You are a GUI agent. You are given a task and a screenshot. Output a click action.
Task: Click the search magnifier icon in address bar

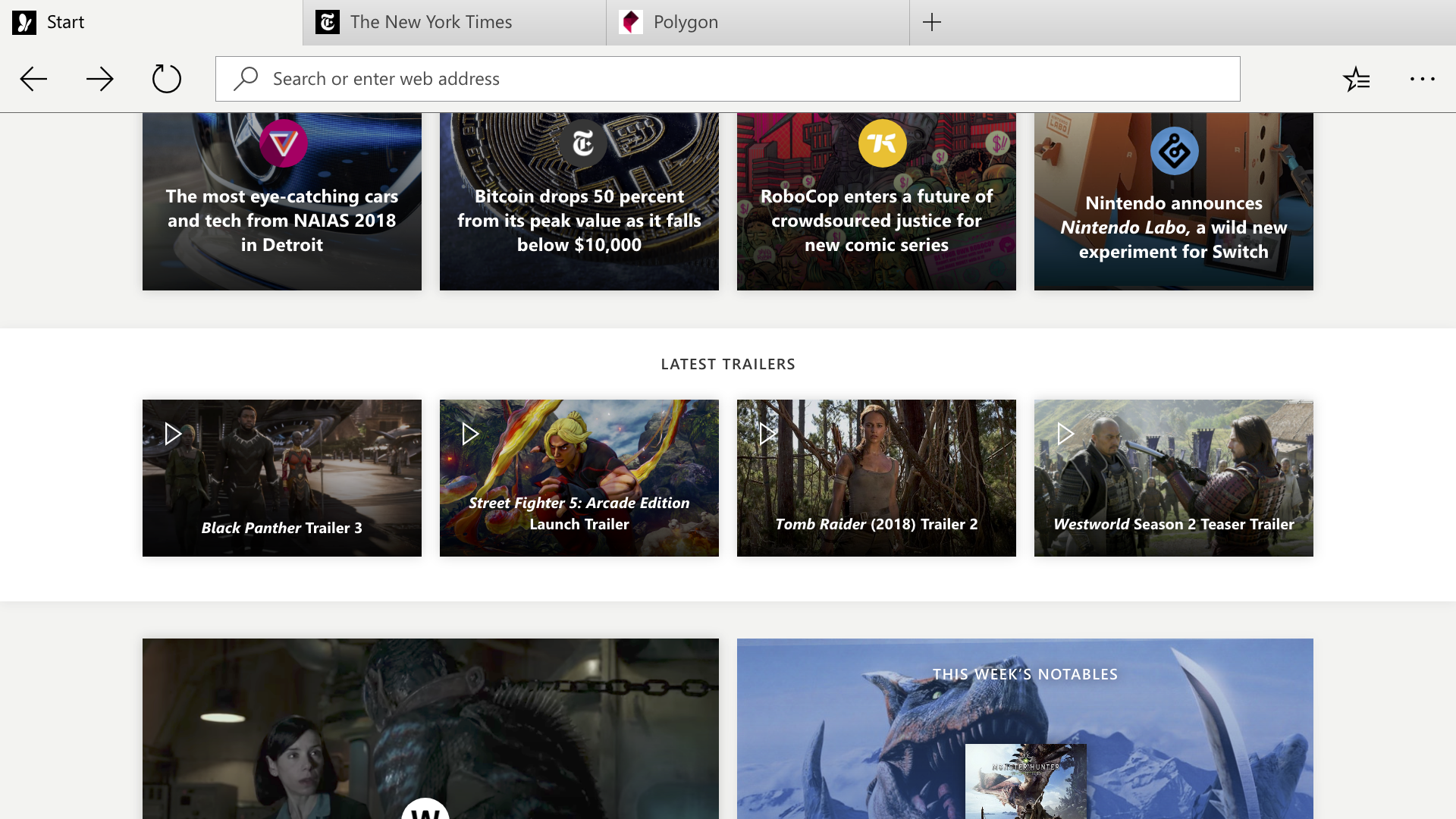tap(246, 79)
